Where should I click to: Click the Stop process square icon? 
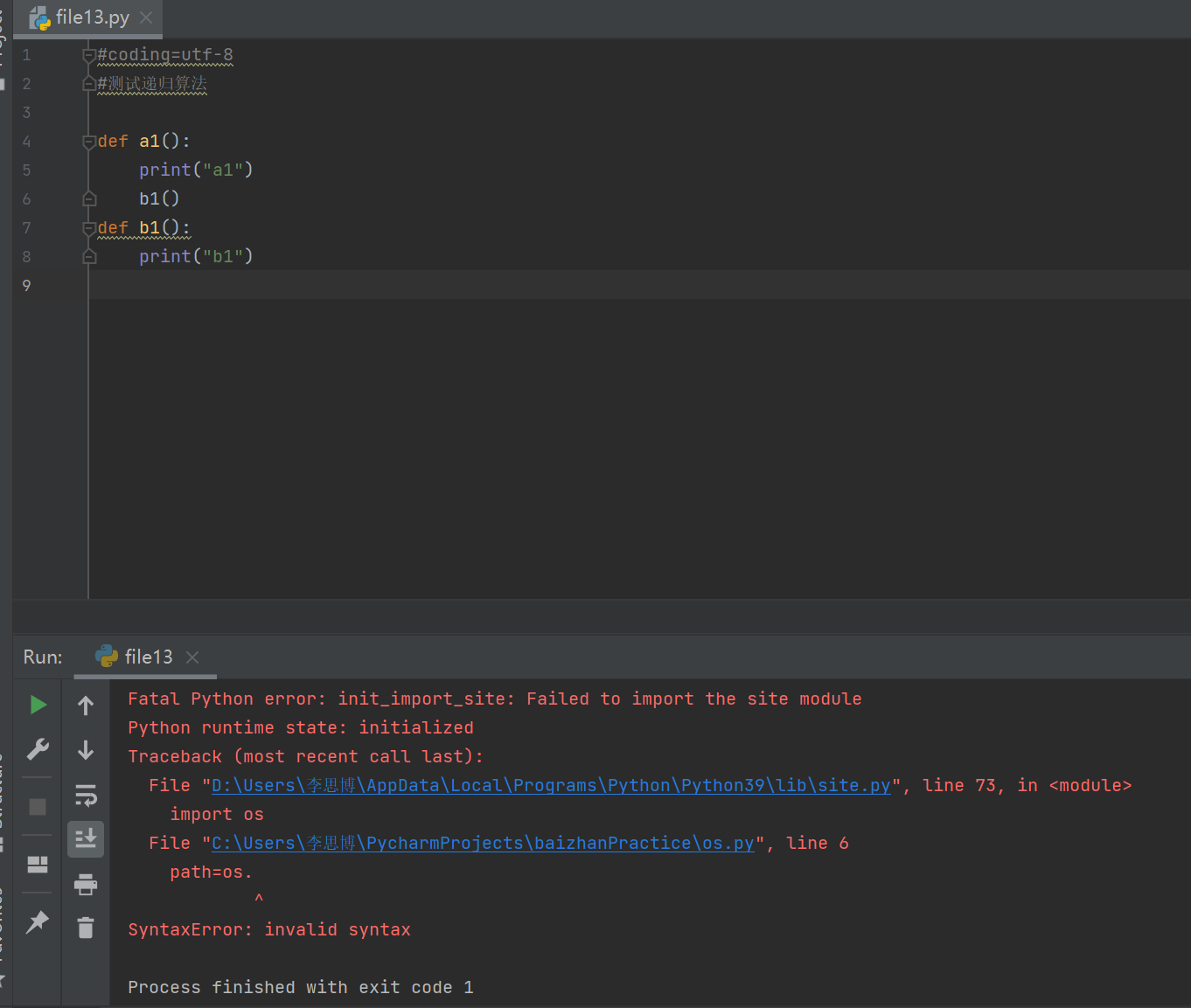coord(38,807)
